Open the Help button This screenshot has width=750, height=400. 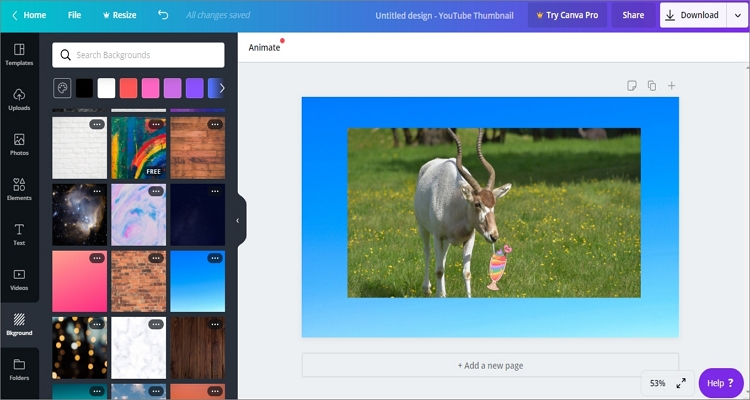[x=721, y=383]
